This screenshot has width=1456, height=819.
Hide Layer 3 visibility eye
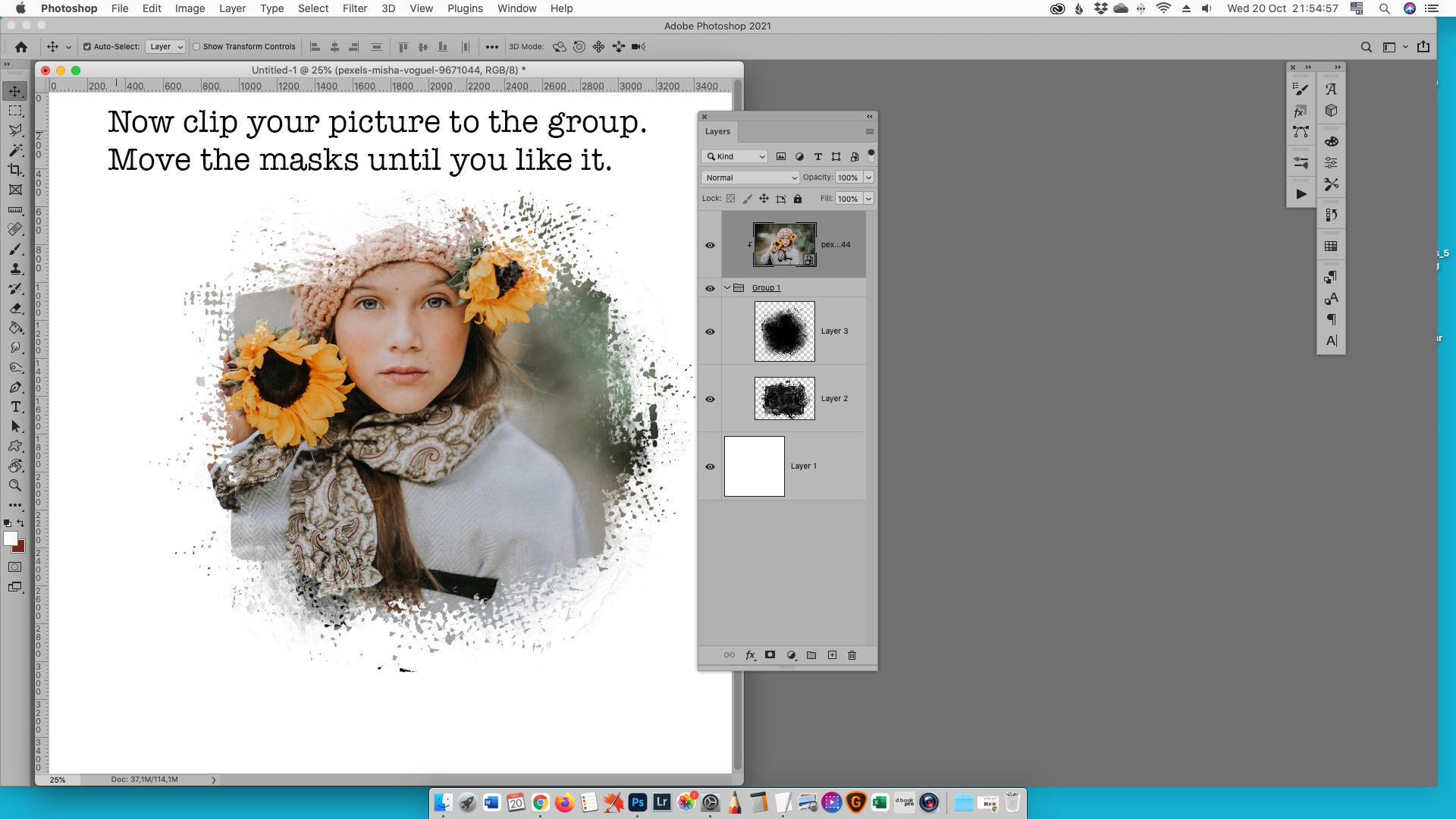click(710, 331)
